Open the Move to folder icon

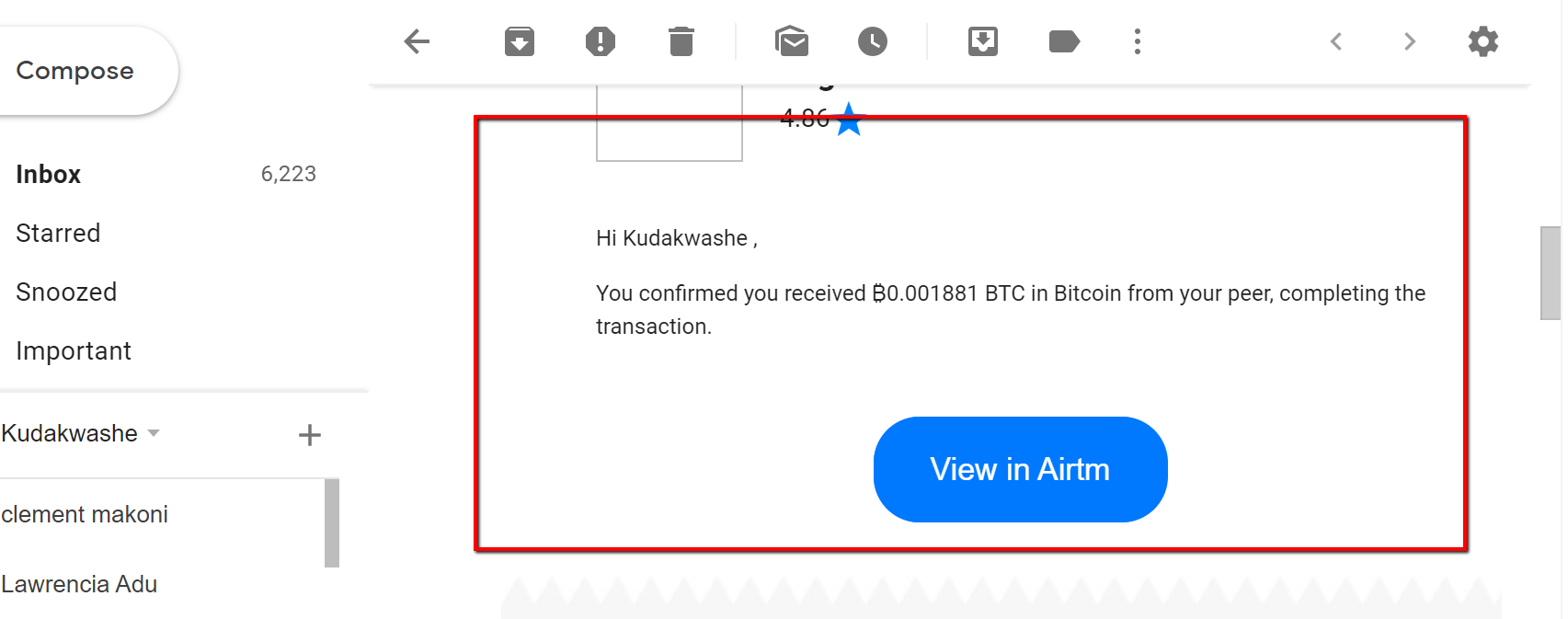point(983,41)
